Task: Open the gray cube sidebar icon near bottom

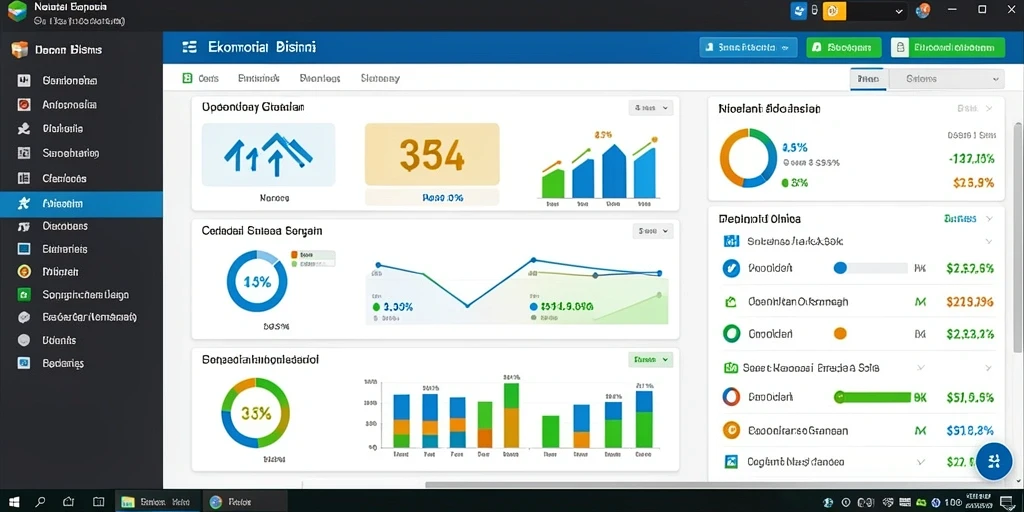Action: (x=24, y=317)
